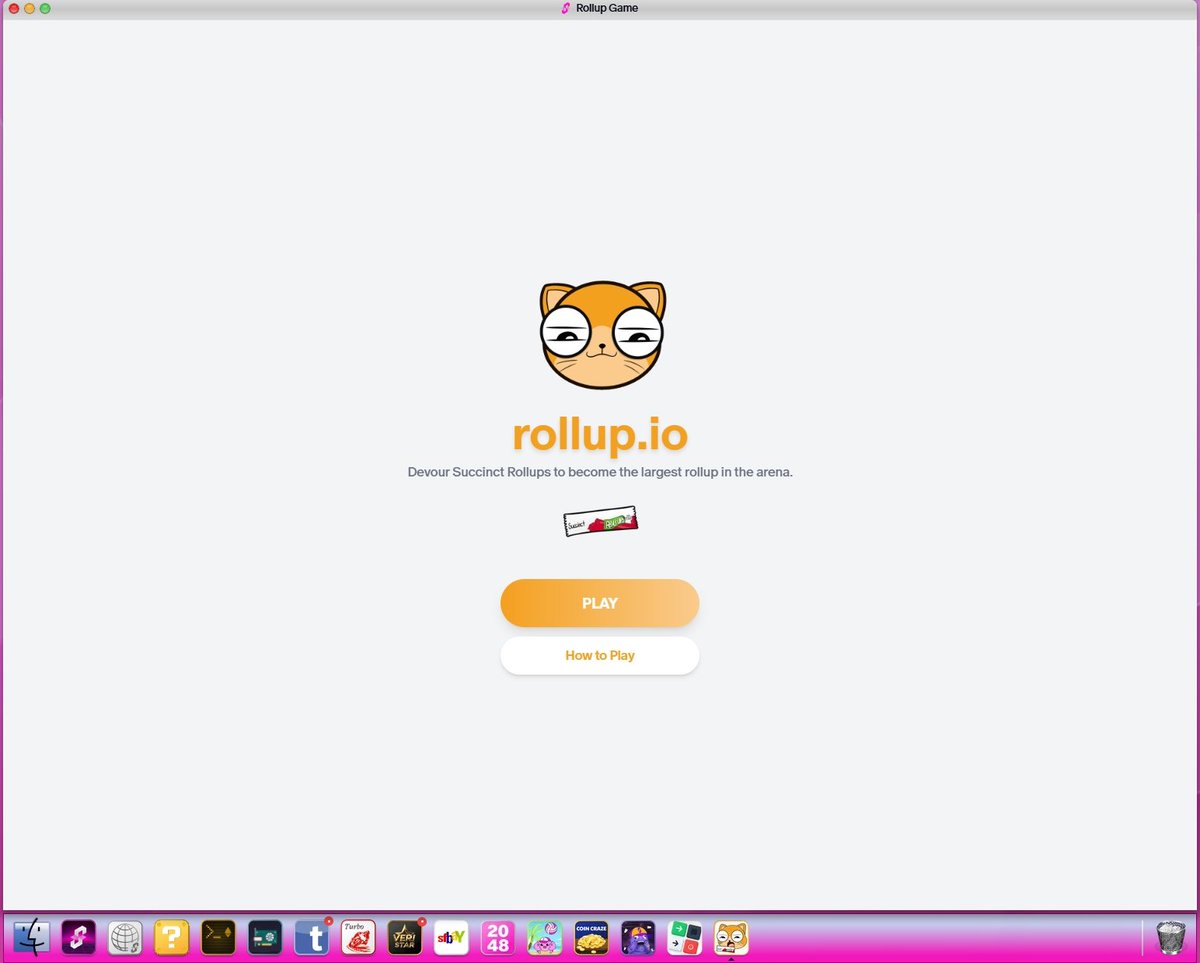Open the terminal Ethereum app in dock
Image resolution: width=1200 pixels, height=963 pixels.
pyautogui.click(x=219, y=937)
